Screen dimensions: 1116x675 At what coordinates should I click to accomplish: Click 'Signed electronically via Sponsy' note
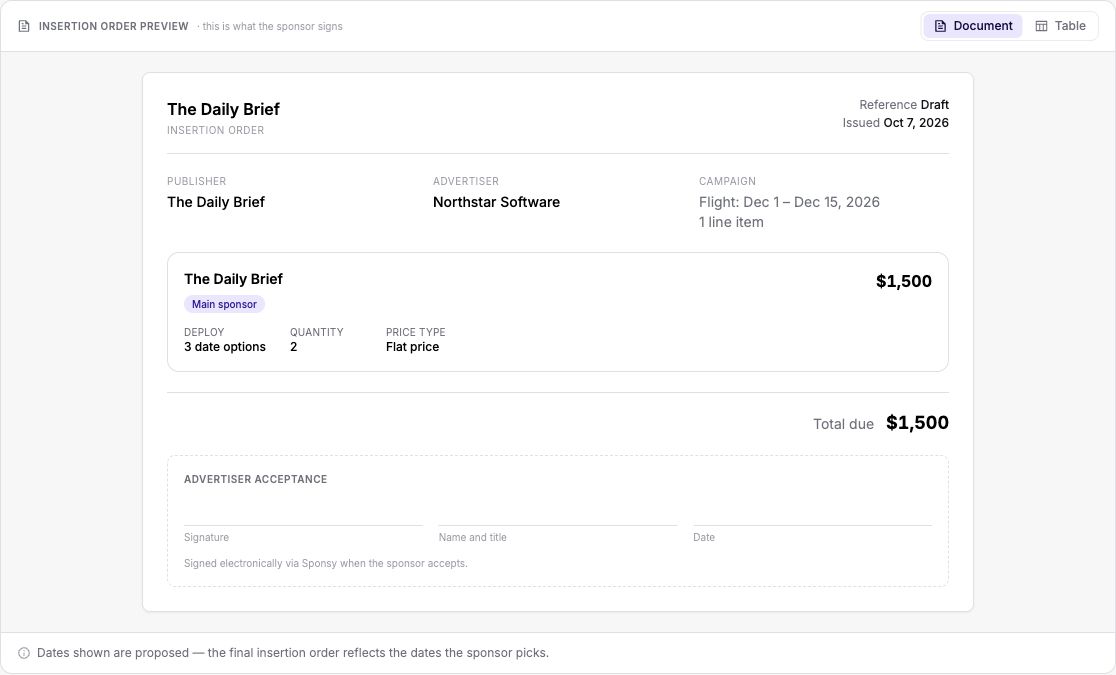325,563
